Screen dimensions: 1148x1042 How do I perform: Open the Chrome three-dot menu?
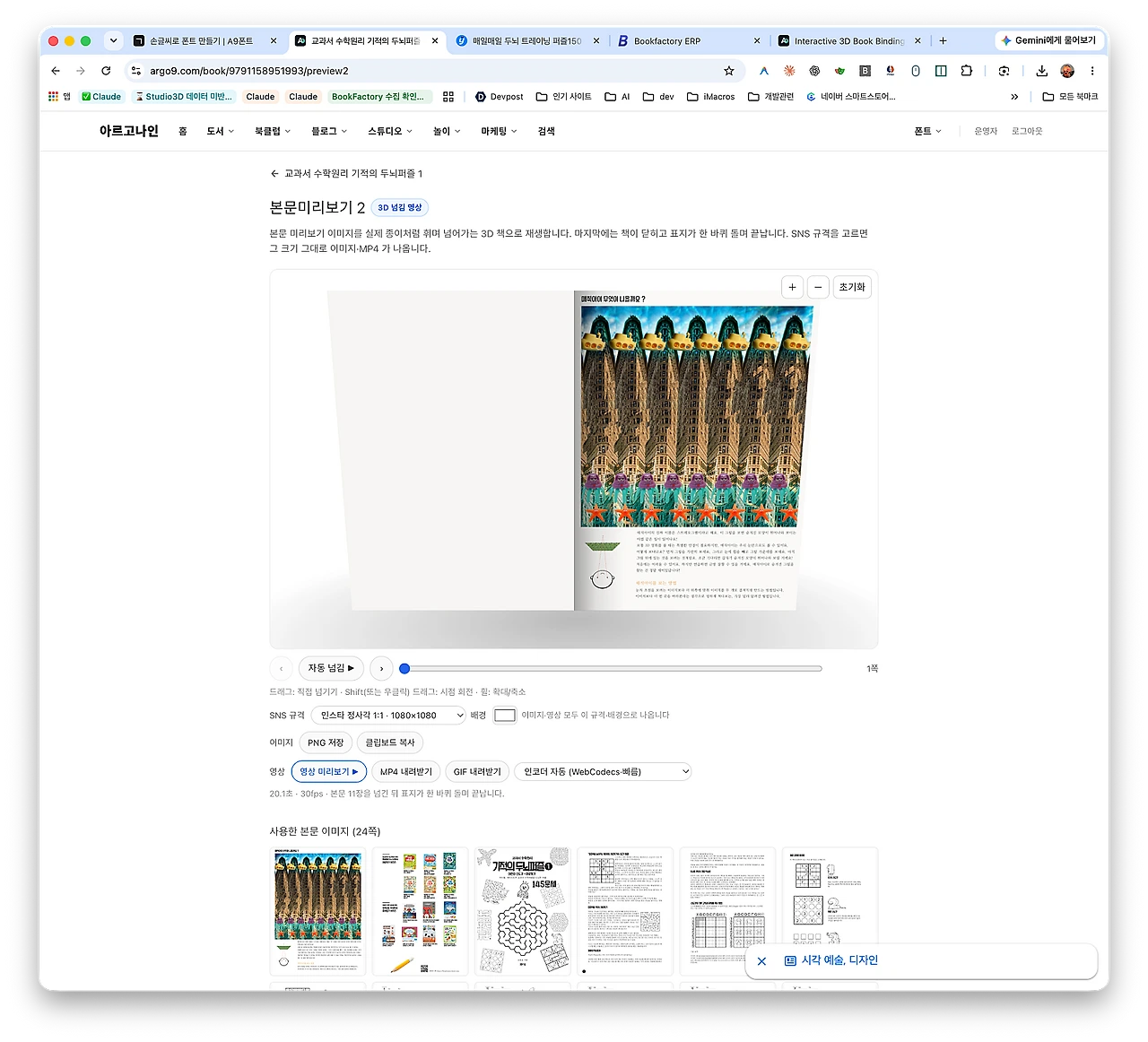click(1092, 71)
